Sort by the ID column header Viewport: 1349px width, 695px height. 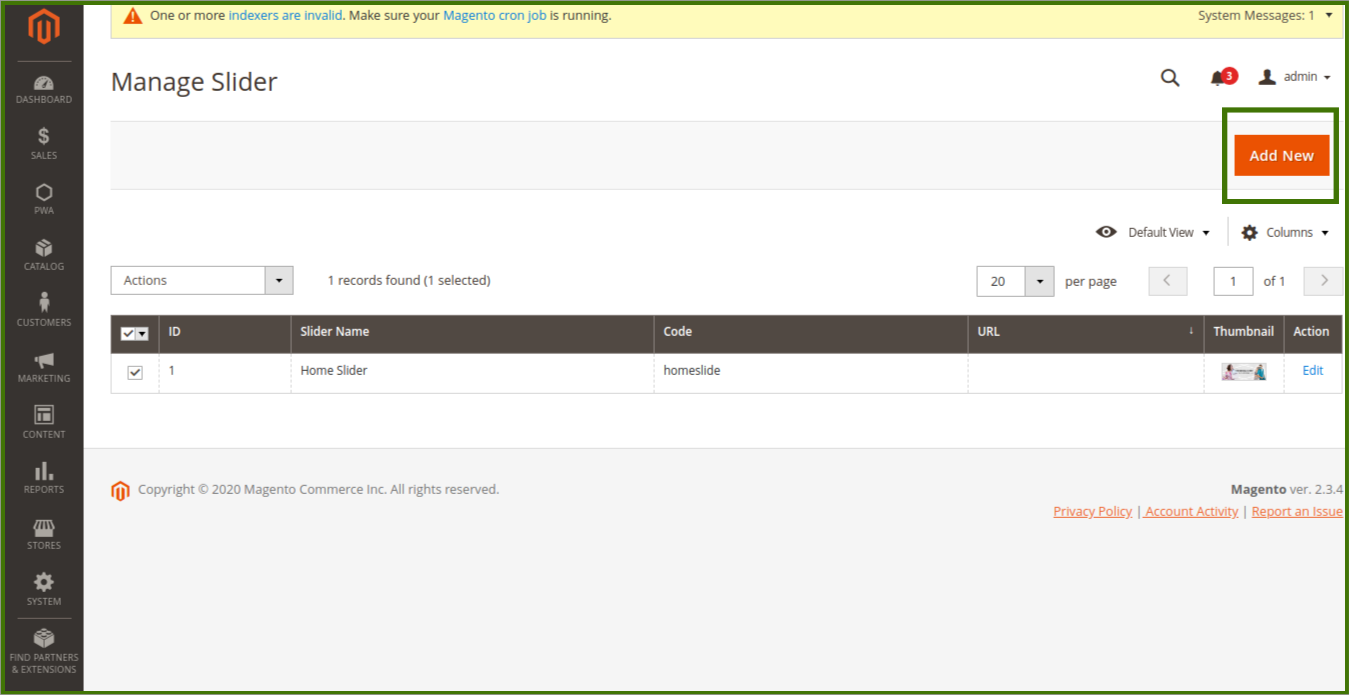[225, 332]
